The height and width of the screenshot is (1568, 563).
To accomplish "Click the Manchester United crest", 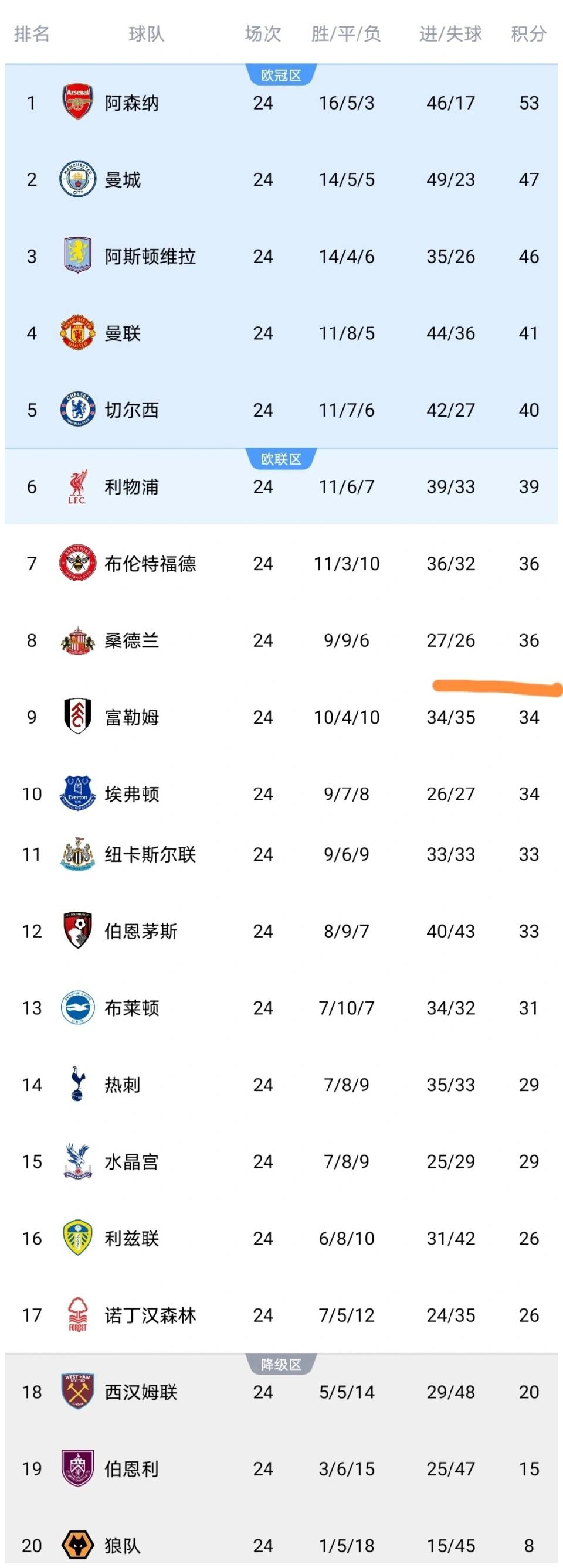I will point(77,333).
